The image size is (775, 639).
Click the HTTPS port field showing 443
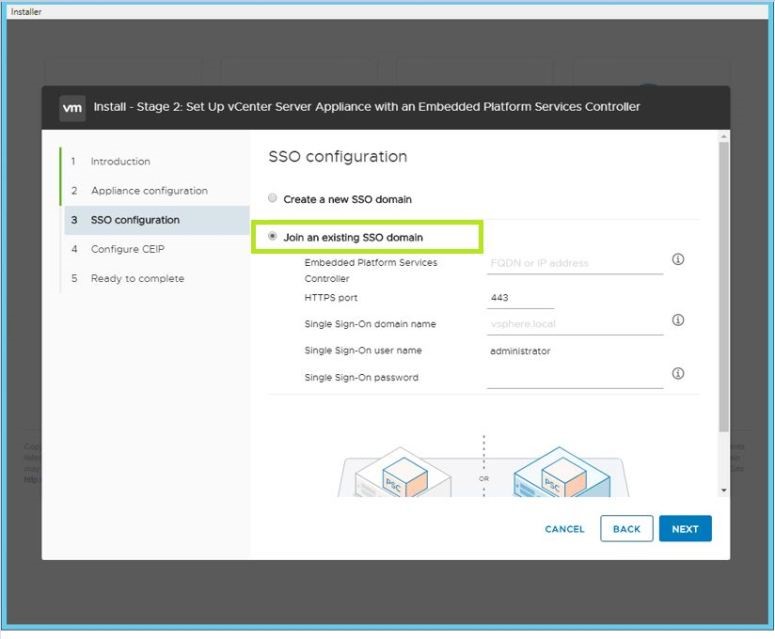[x=520, y=298]
